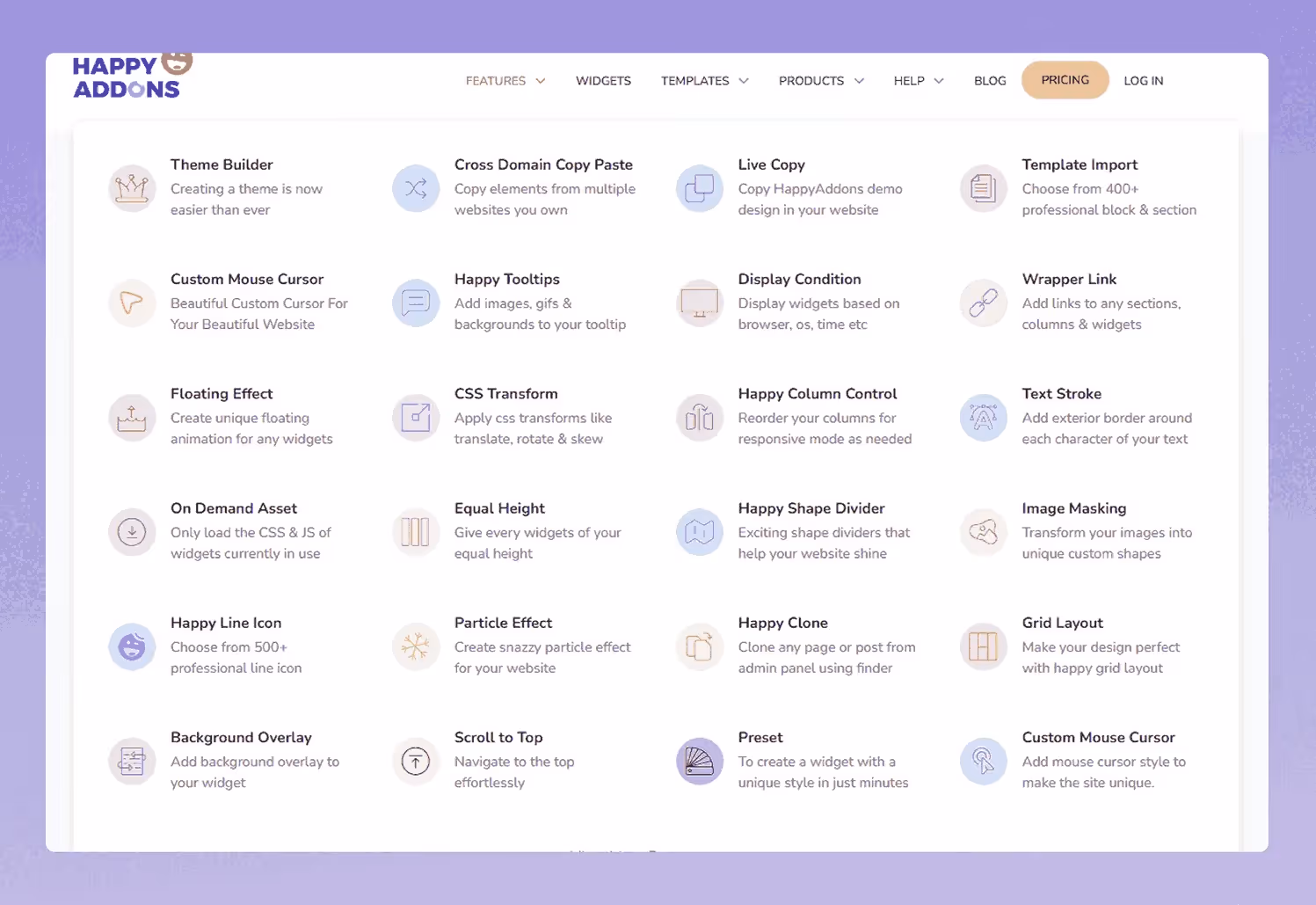This screenshot has height=905, width=1316.
Task: Open the Happy Shape Divider link
Action: (811, 508)
